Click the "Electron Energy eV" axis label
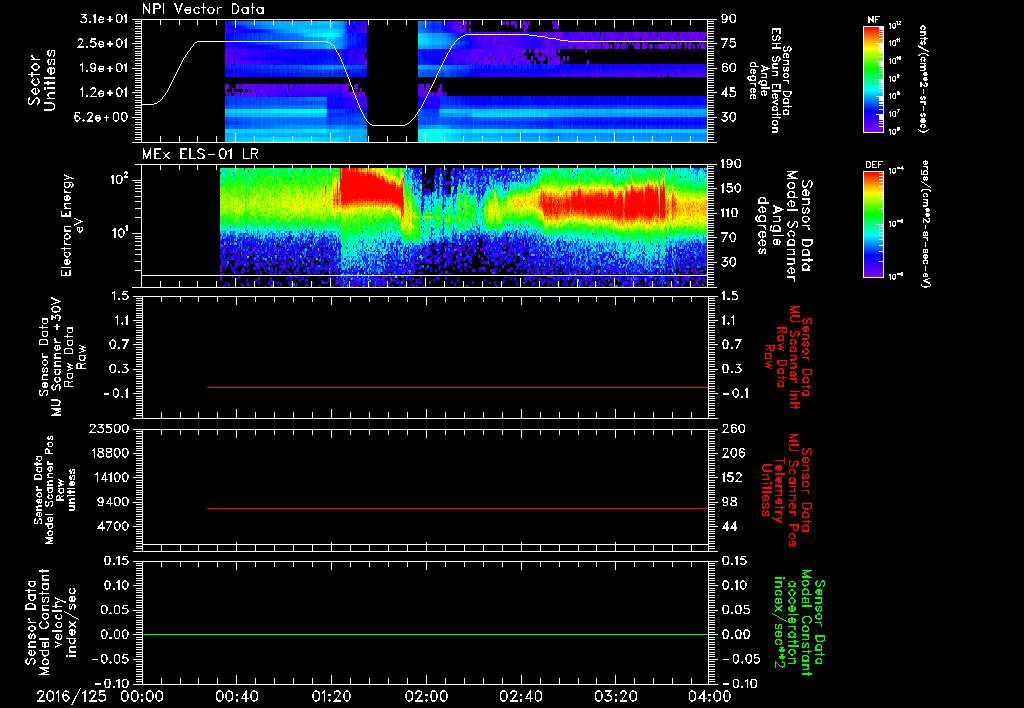 [73, 225]
